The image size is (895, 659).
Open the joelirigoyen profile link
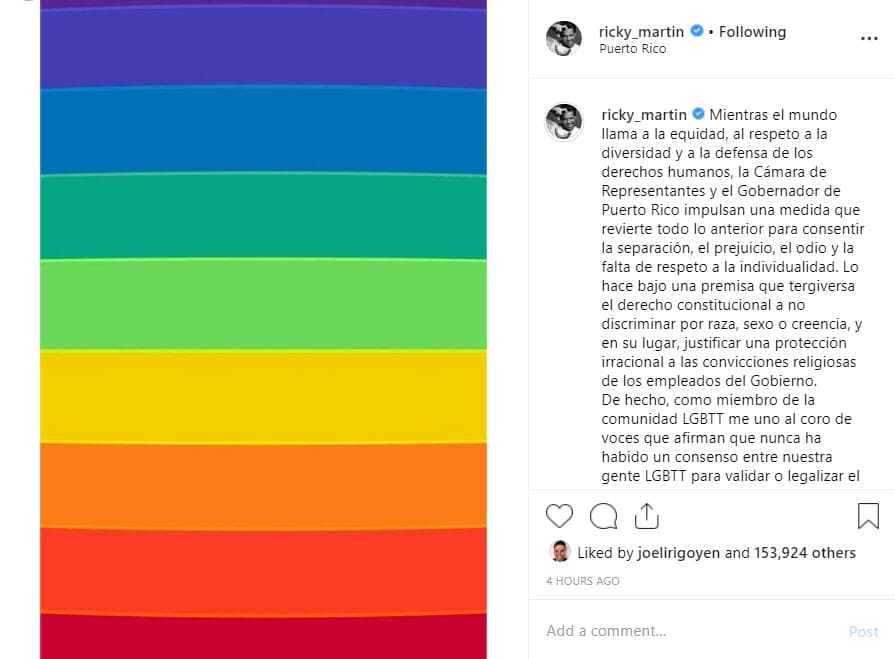677,553
